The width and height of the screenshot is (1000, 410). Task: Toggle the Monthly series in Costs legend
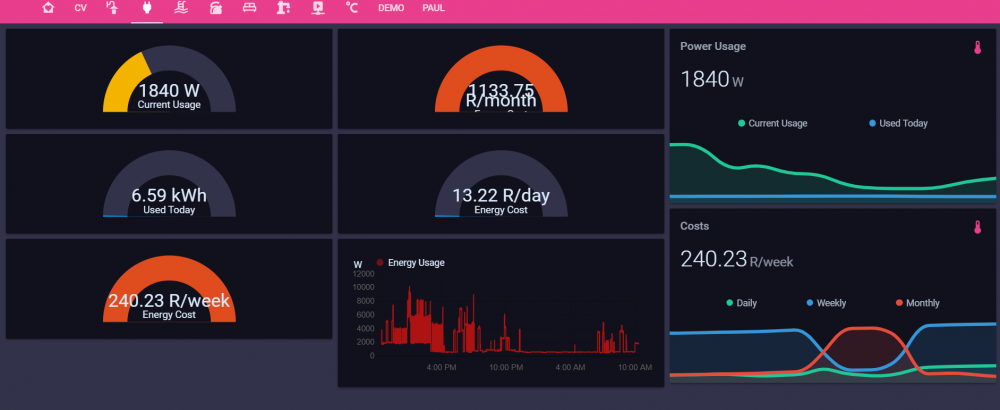tap(918, 303)
